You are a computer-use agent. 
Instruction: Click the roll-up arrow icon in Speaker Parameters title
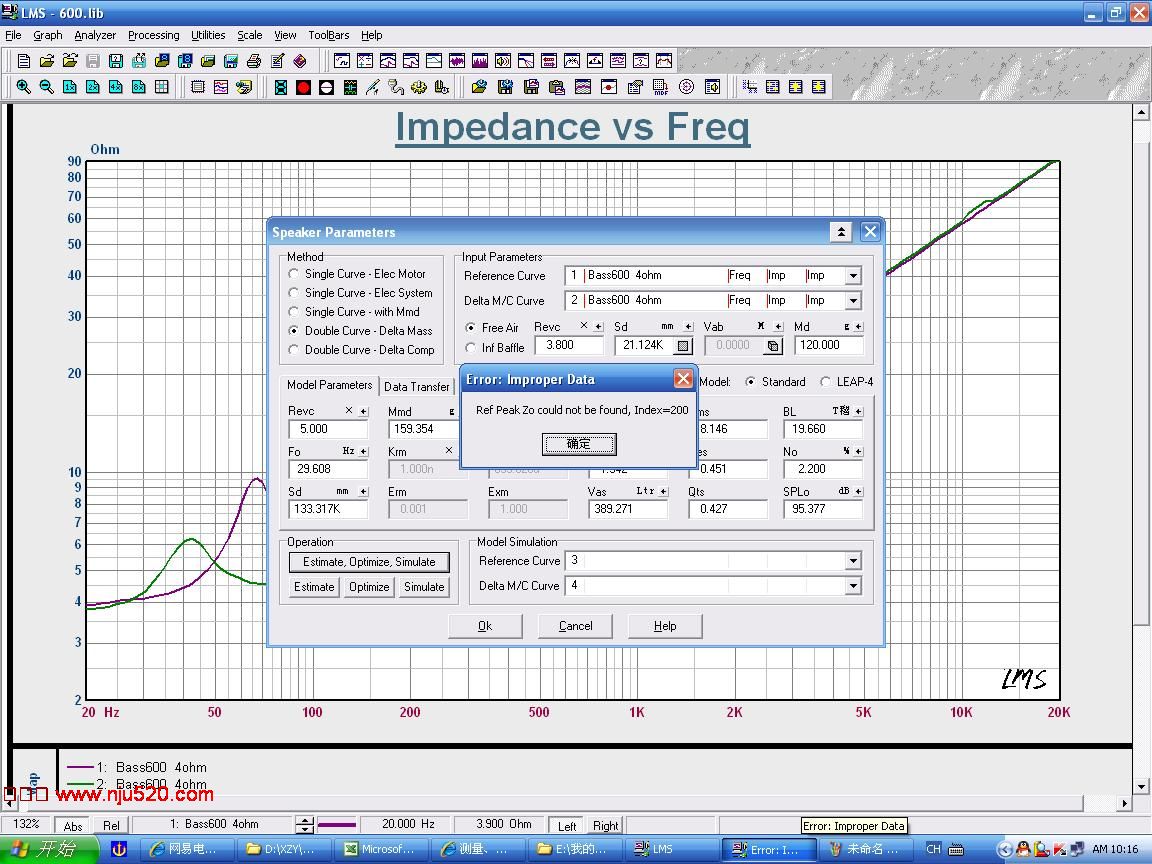tap(841, 232)
